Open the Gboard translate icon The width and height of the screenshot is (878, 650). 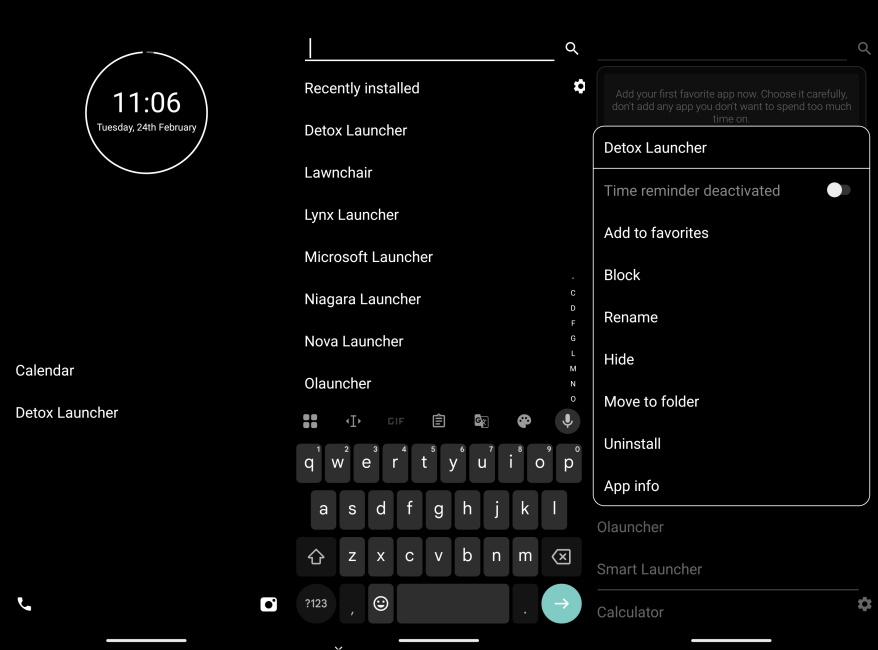(481, 420)
